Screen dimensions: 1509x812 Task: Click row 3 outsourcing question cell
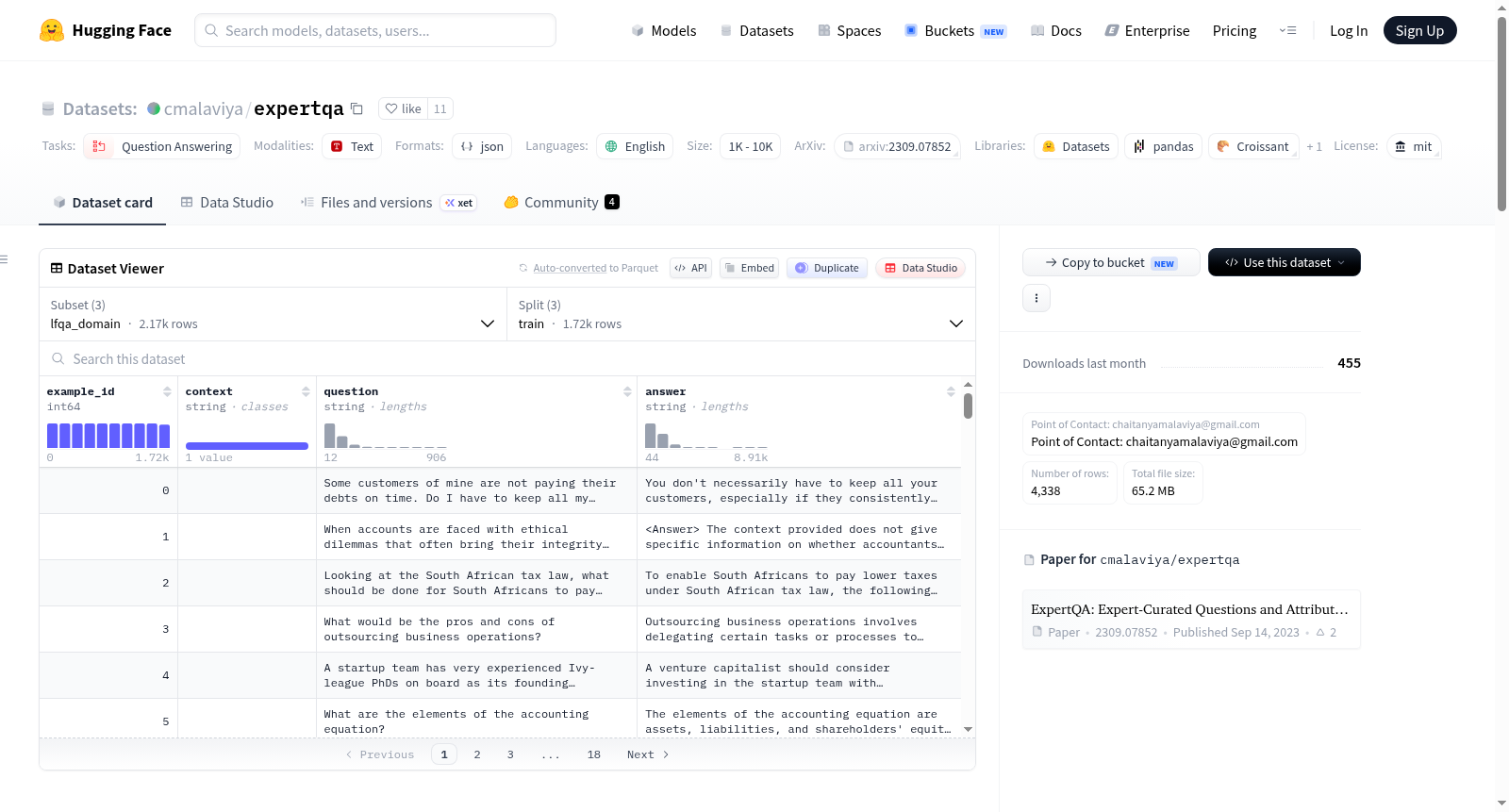tap(476, 629)
